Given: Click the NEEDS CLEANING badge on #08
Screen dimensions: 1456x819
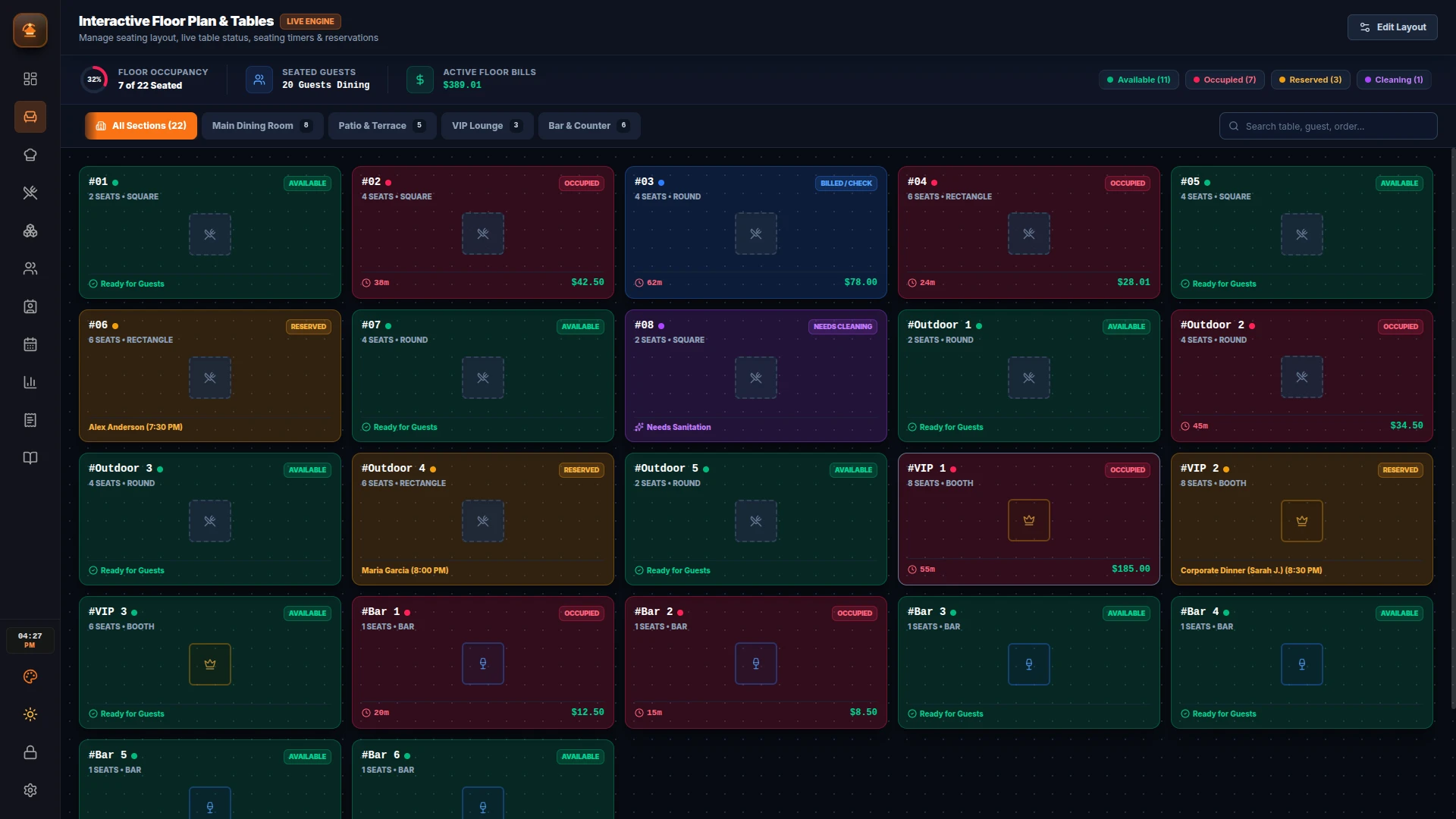Looking at the screenshot, I should (843, 326).
